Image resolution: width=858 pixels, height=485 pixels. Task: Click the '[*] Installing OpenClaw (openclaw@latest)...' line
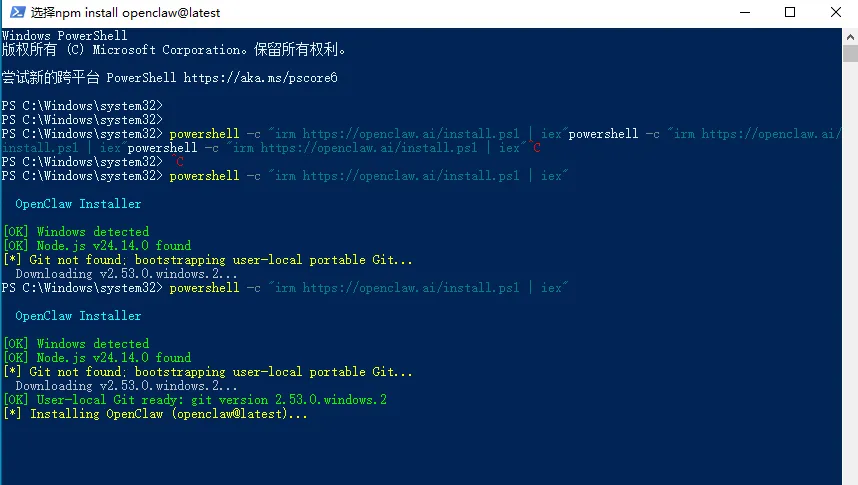157,414
